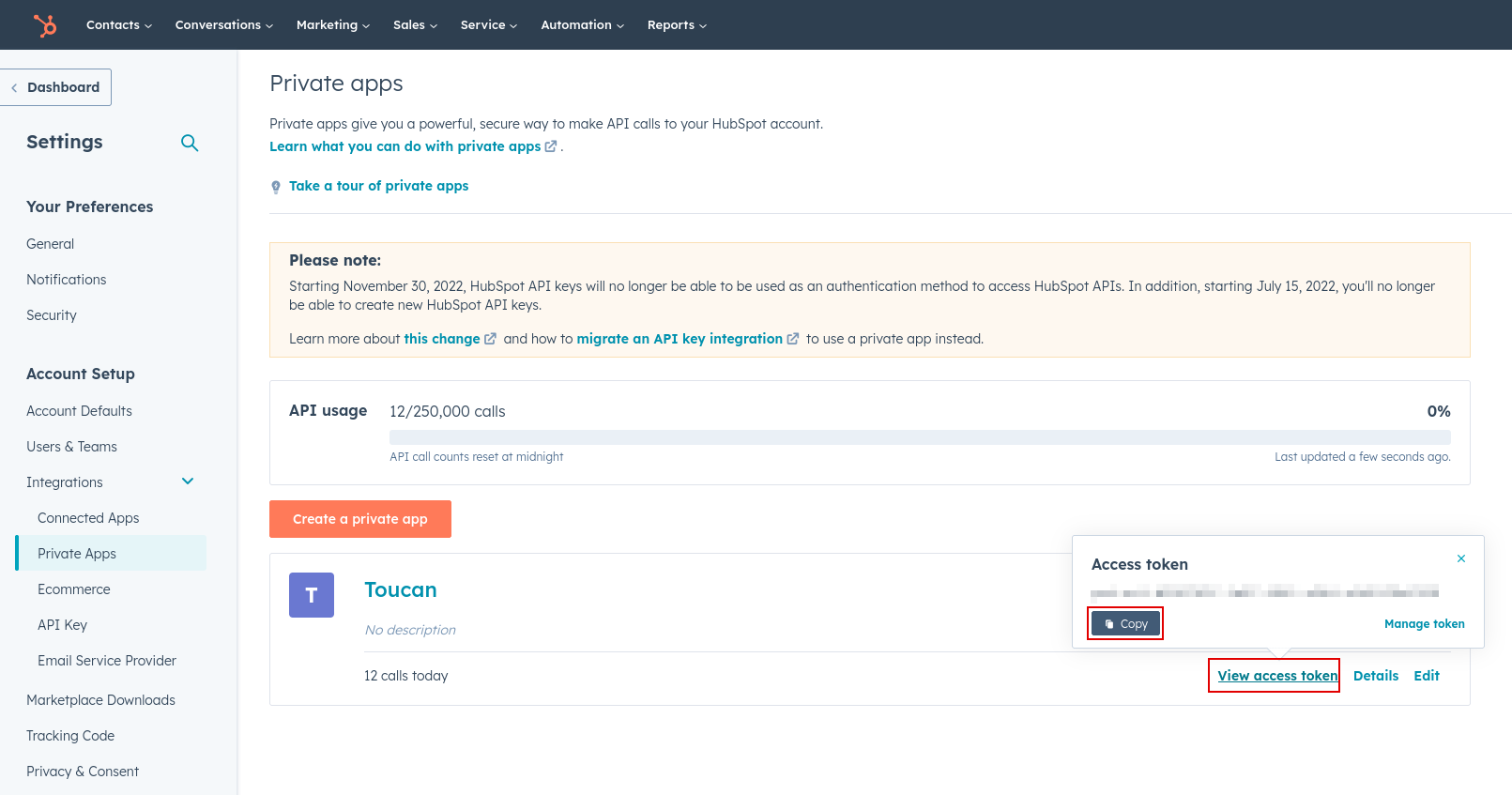Screen dimensions: 1512x795
Task: Open Tracking Code settings
Action: 70,736
